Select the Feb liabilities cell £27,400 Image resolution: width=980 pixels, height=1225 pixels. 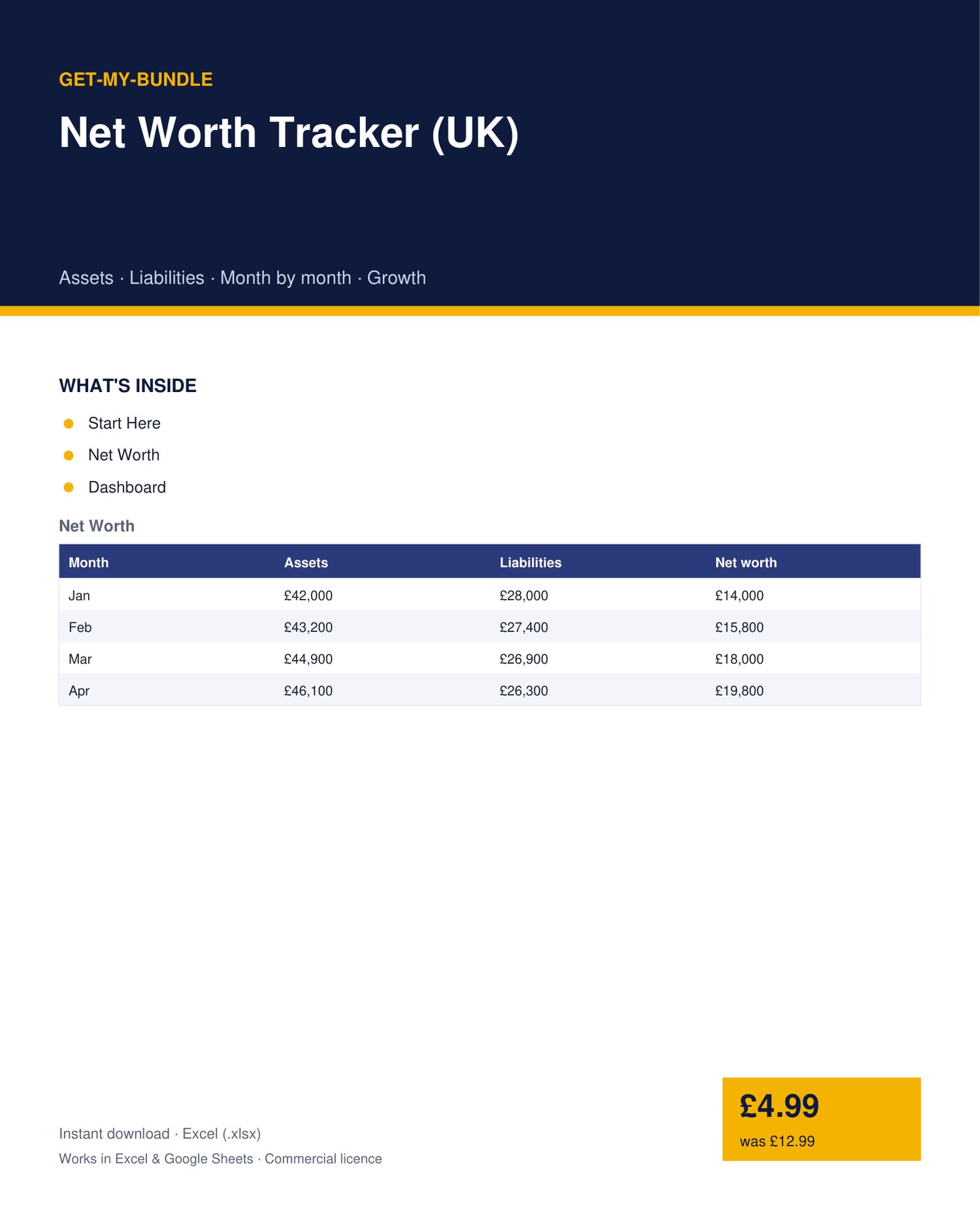click(x=524, y=627)
